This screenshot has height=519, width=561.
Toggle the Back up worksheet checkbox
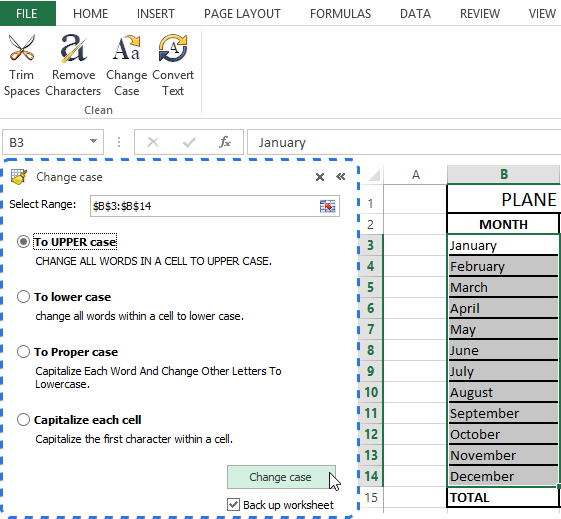coord(233,505)
